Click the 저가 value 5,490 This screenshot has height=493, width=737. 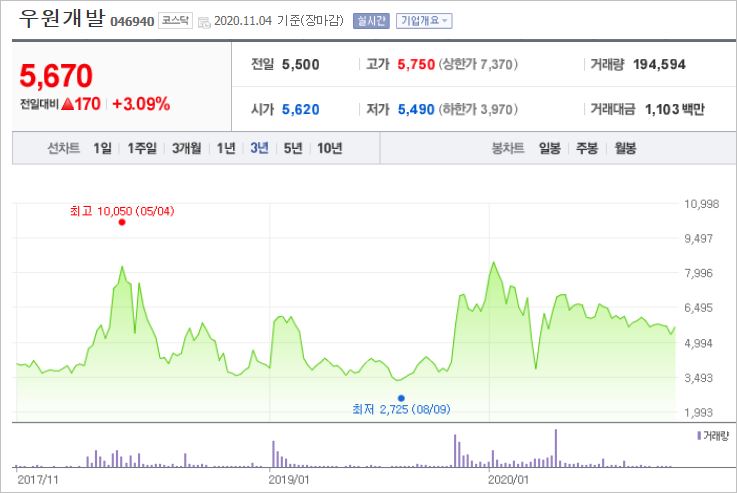click(416, 110)
